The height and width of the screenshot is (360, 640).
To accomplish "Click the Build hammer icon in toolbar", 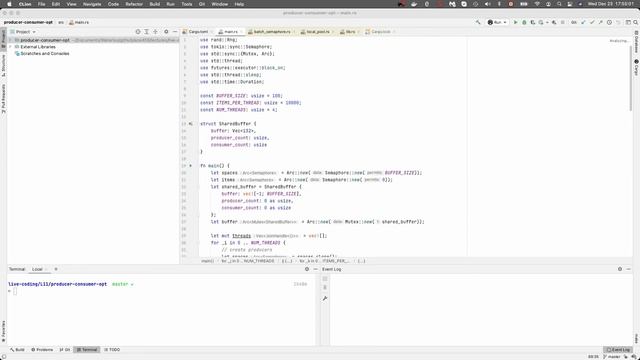I will coord(478,22).
